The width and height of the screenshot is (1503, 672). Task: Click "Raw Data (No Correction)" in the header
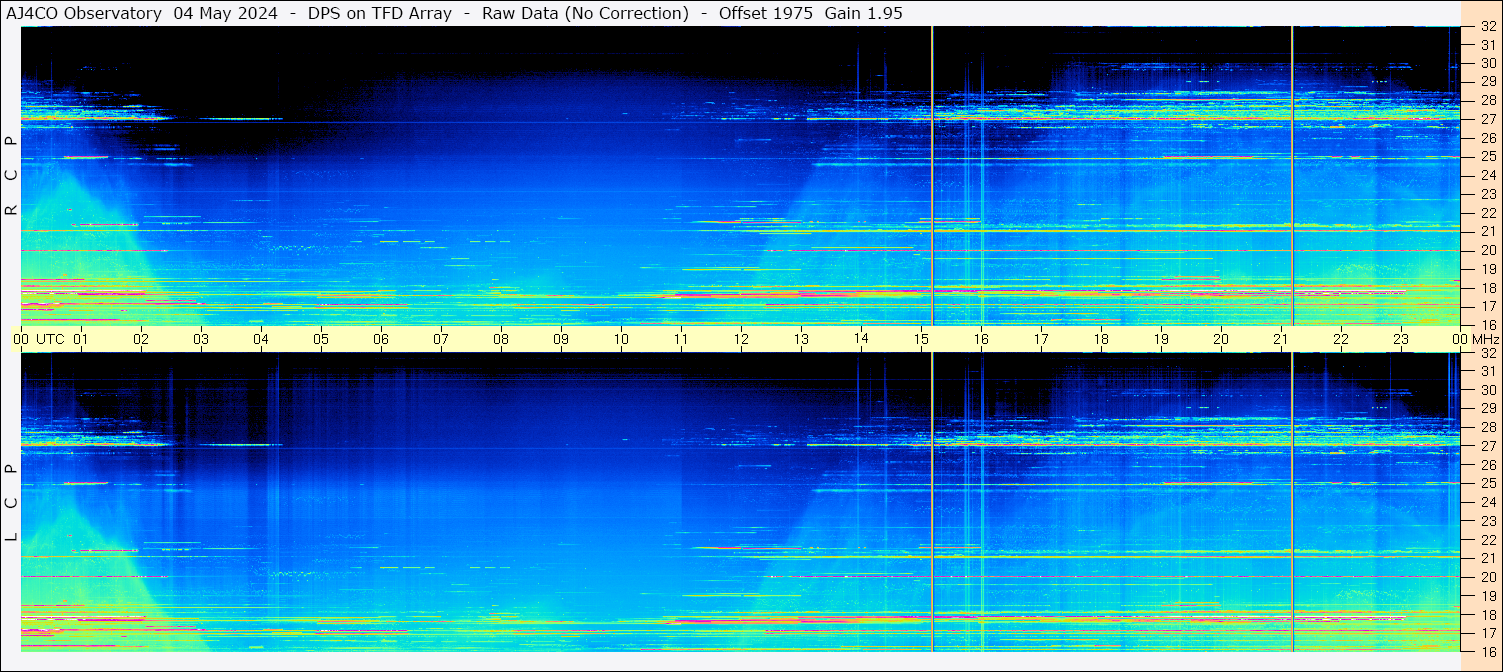coord(586,13)
